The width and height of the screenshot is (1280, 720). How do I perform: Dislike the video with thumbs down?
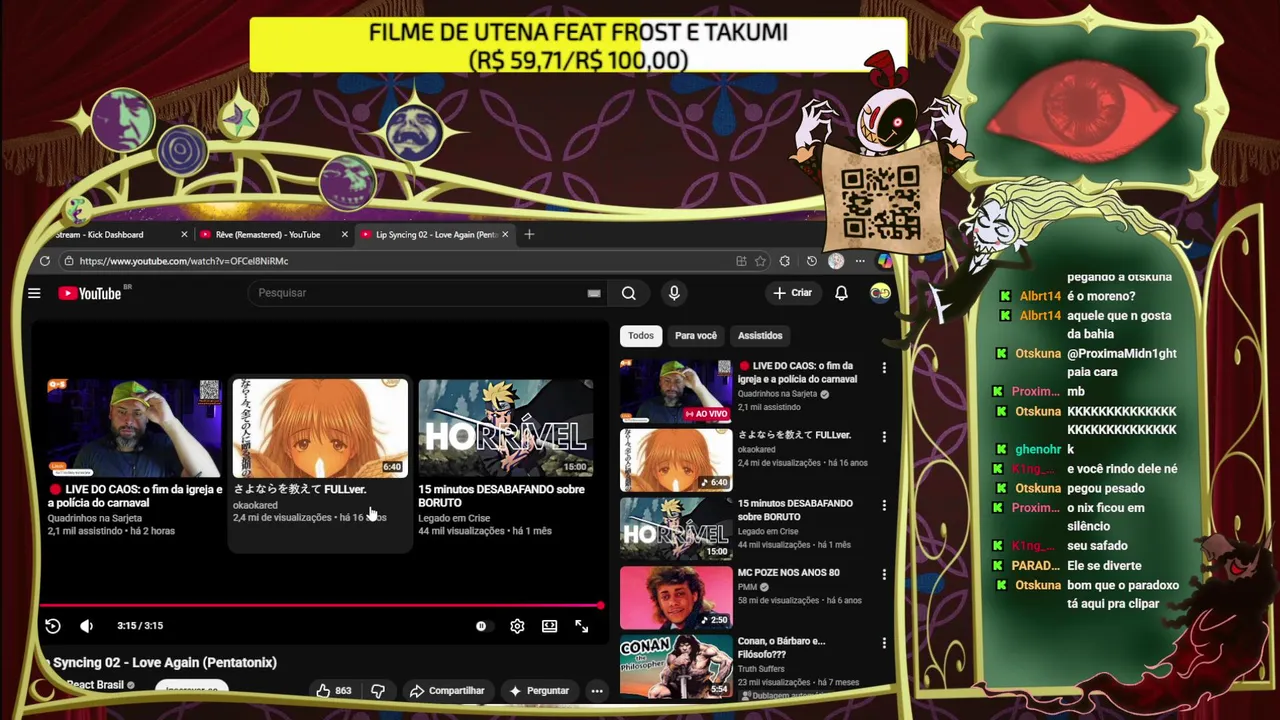click(378, 691)
